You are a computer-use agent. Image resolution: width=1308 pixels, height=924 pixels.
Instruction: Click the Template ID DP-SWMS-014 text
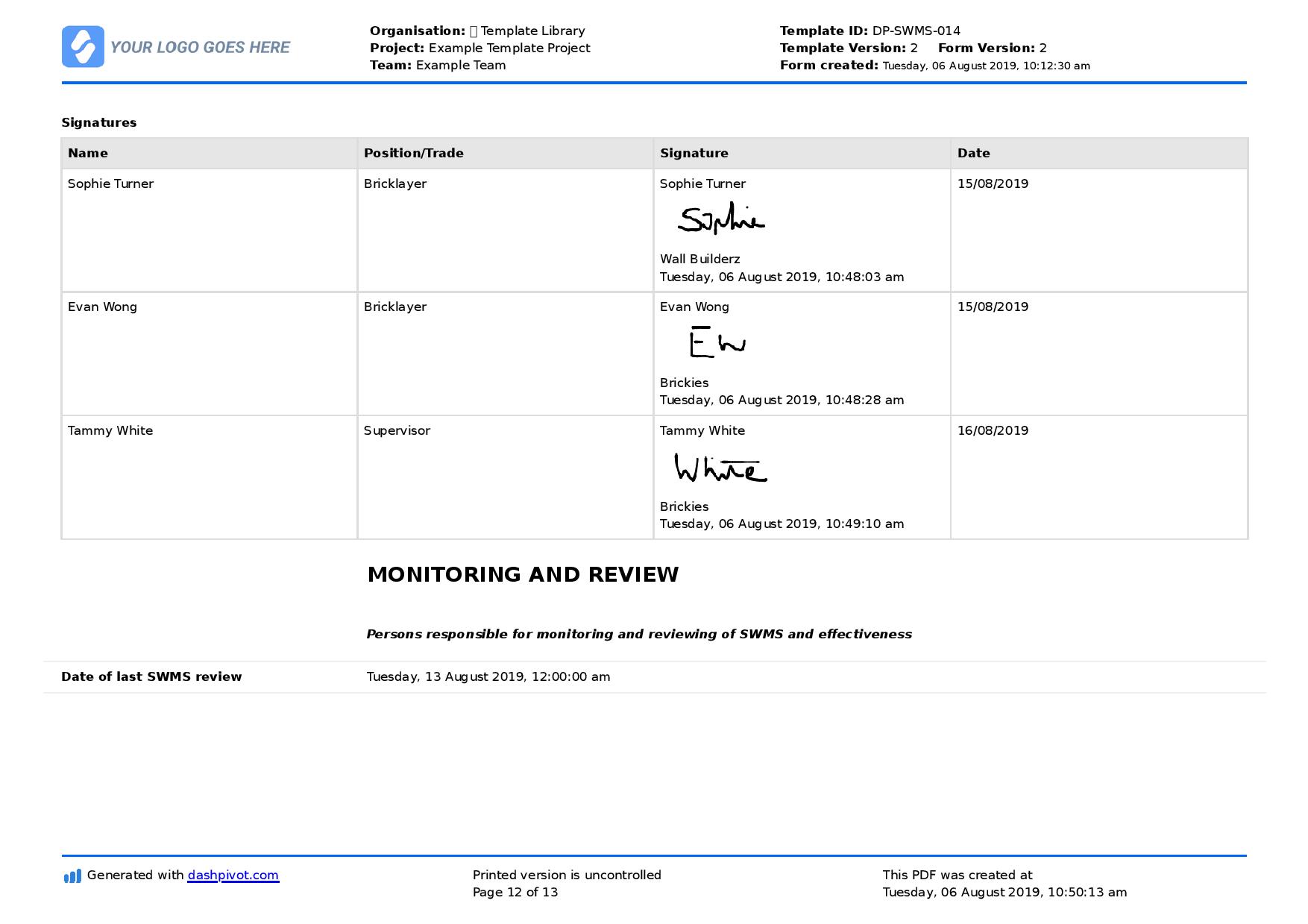click(870, 31)
